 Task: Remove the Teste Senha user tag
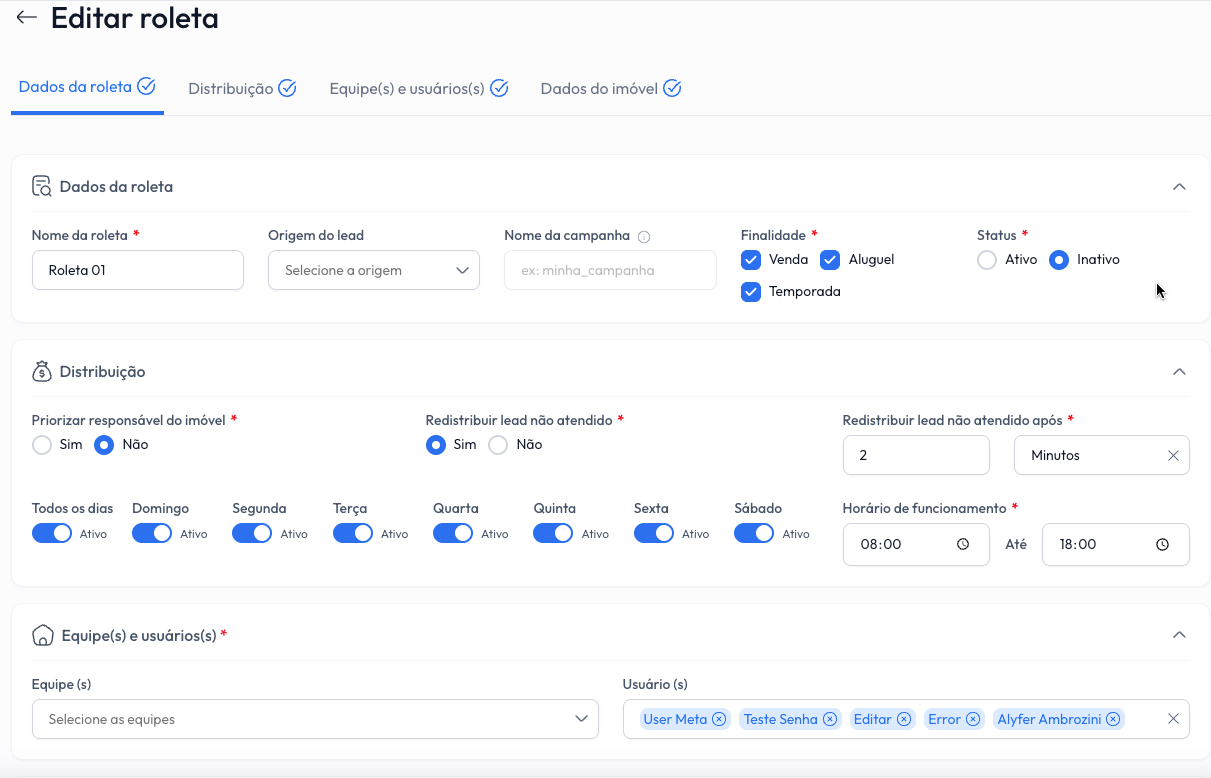coord(830,719)
